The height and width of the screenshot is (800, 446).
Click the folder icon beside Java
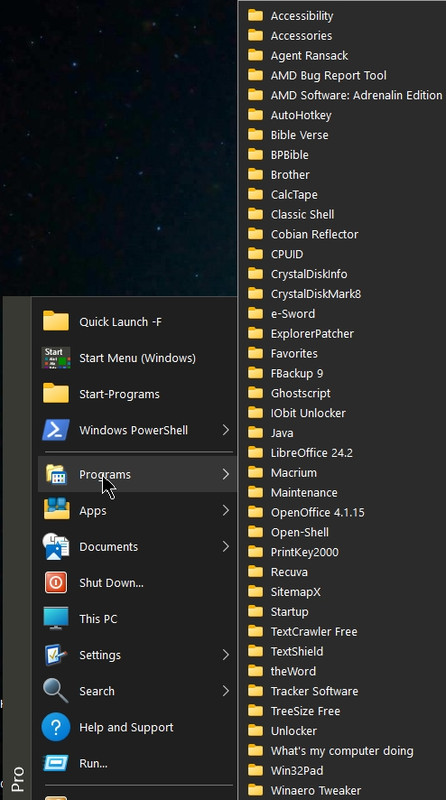coord(255,433)
